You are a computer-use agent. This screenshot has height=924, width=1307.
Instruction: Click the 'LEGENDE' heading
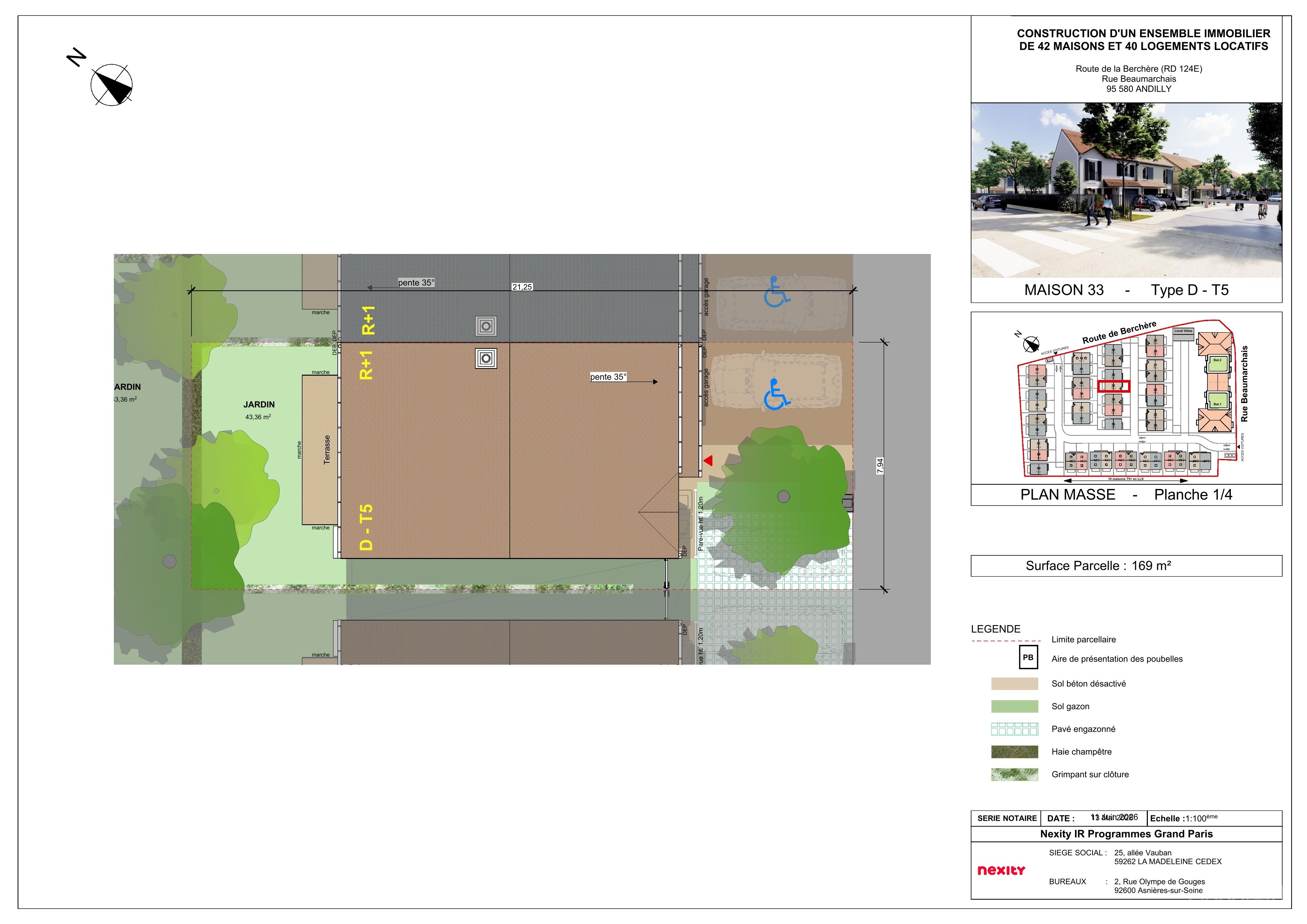pos(996,629)
